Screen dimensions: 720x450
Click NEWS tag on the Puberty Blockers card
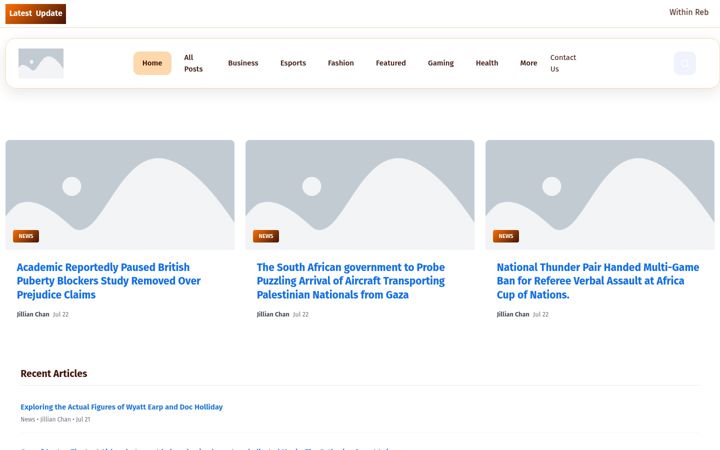(x=26, y=236)
